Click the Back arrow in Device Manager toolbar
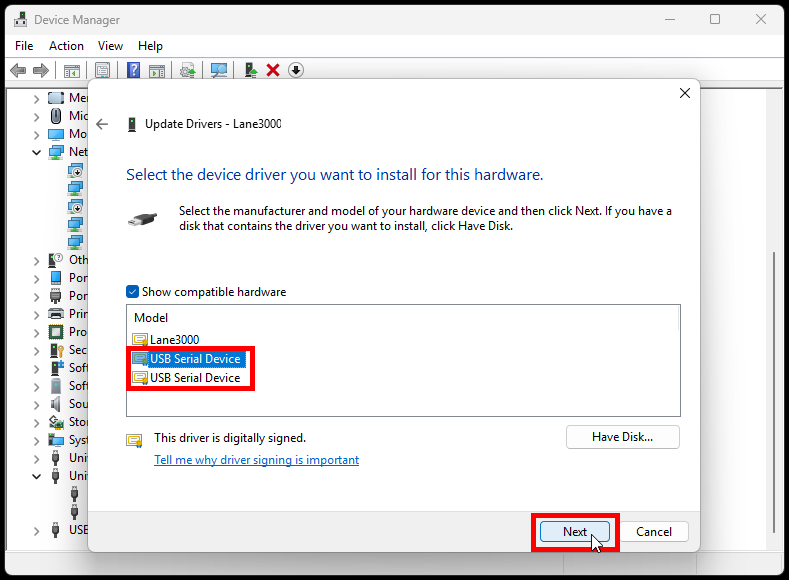789x580 pixels. (x=18, y=70)
